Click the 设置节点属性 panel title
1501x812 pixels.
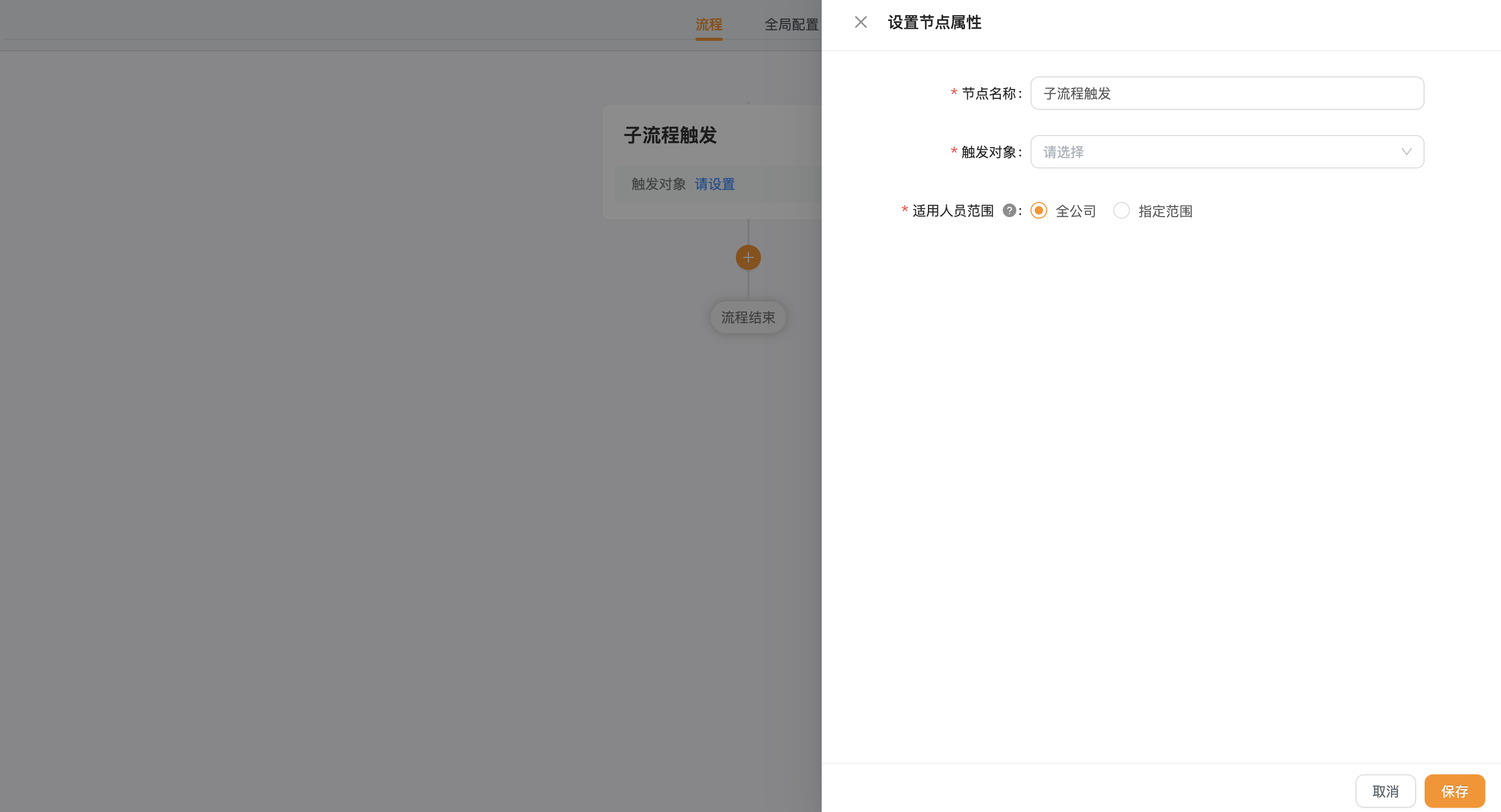(934, 22)
